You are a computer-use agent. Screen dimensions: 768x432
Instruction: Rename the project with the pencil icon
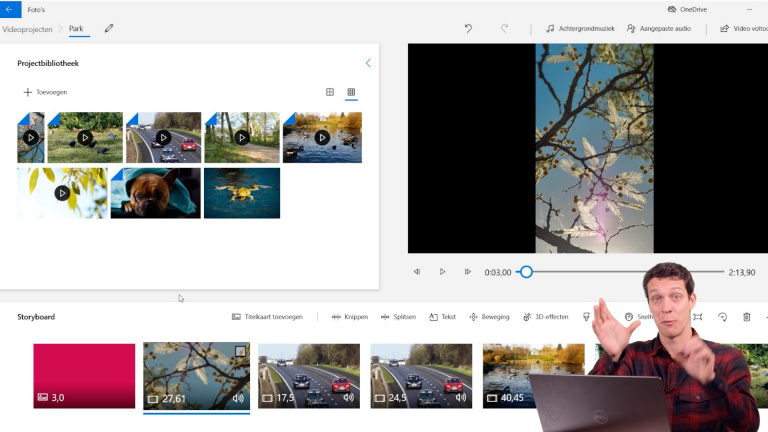[109, 29]
